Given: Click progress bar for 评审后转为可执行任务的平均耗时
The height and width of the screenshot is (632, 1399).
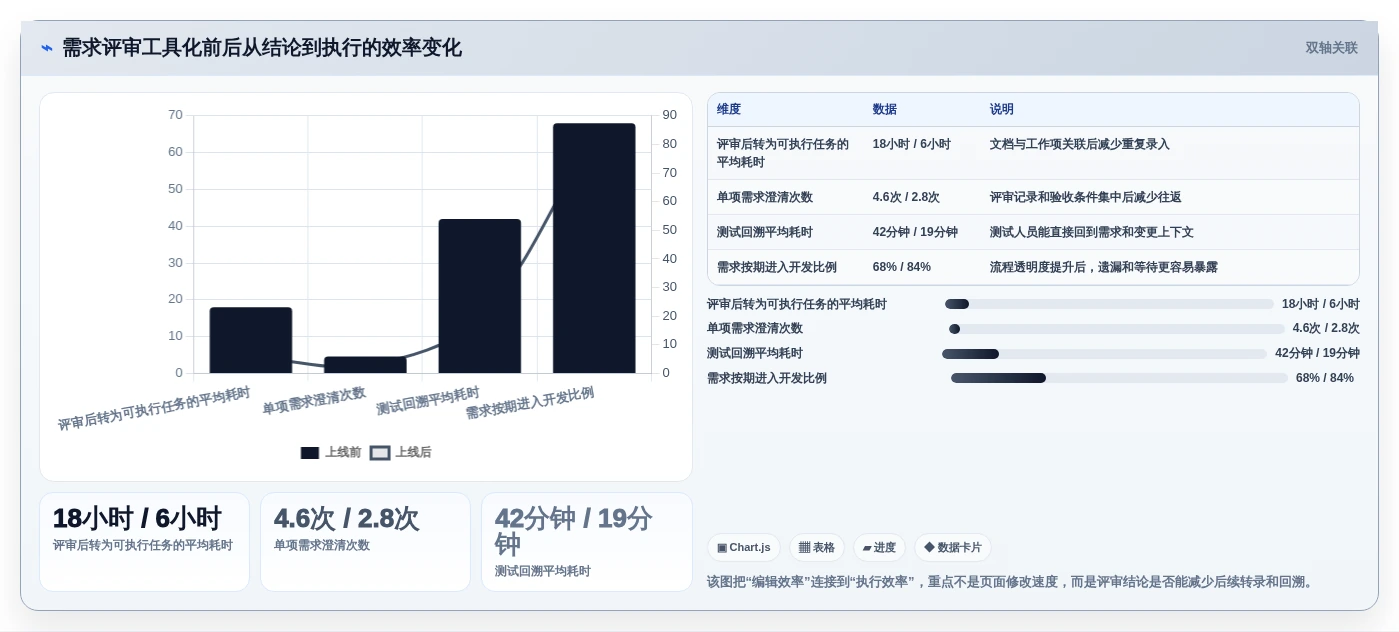Looking at the screenshot, I should tap(1109, 304).
